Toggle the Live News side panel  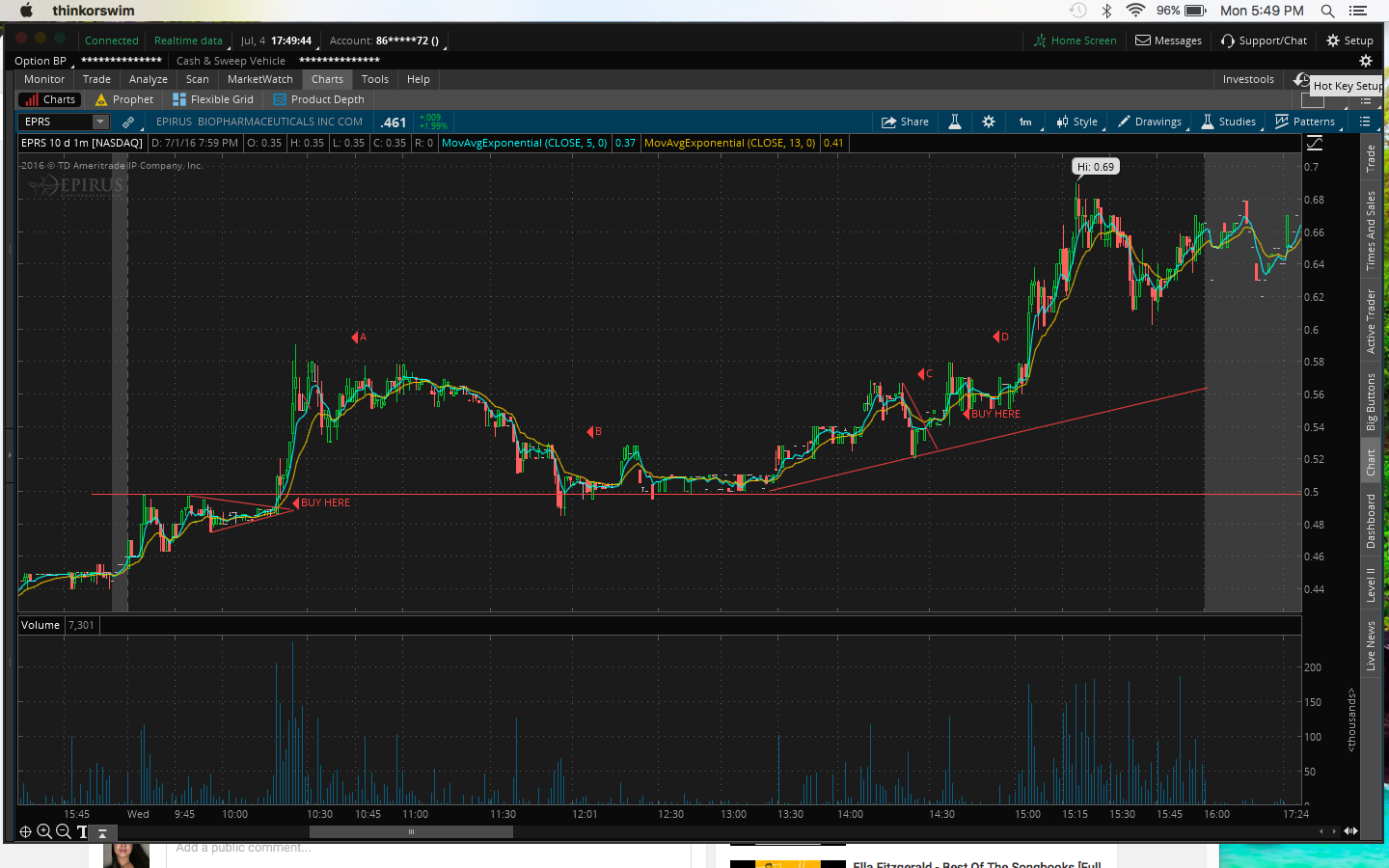tap(1371, 645)
